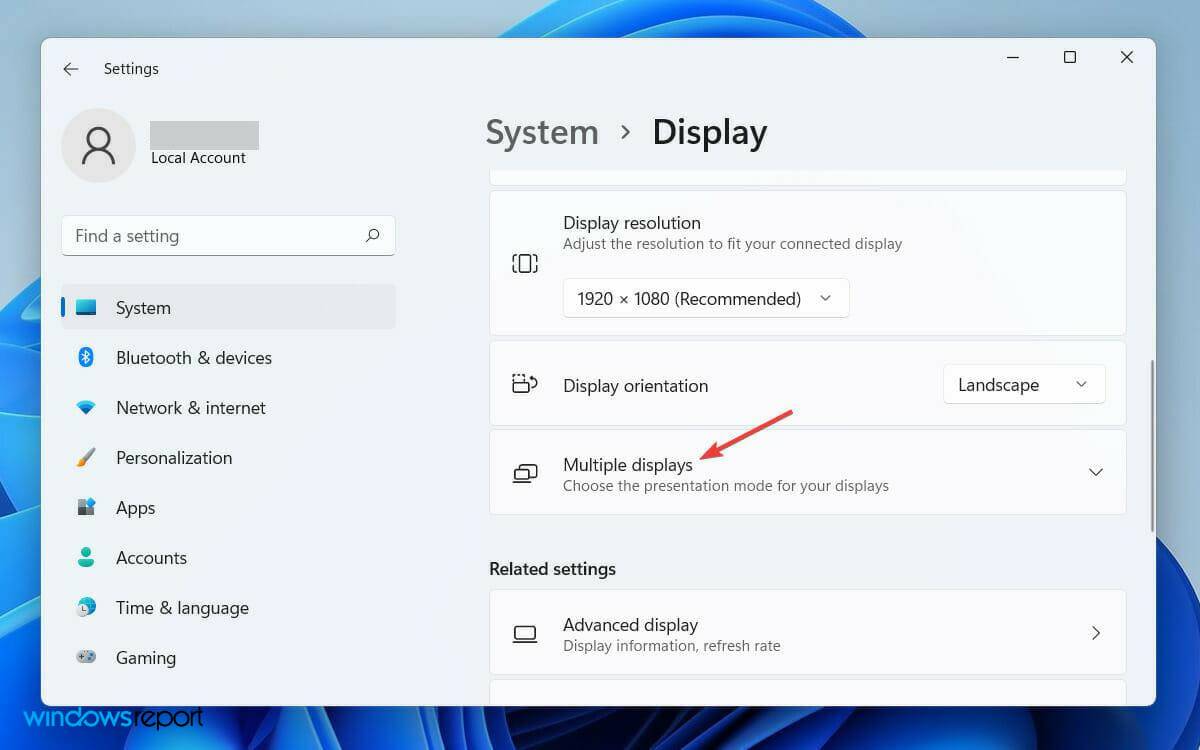The image size is (1200, 750).
Task: Click the Personalization brush icon
Action: click(85, 457)
